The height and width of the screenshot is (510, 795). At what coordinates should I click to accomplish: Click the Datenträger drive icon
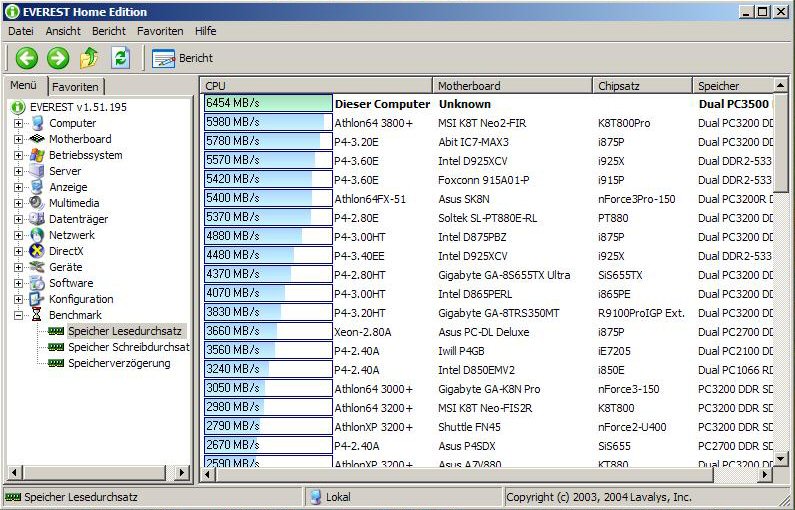click(x=37, y=219)
